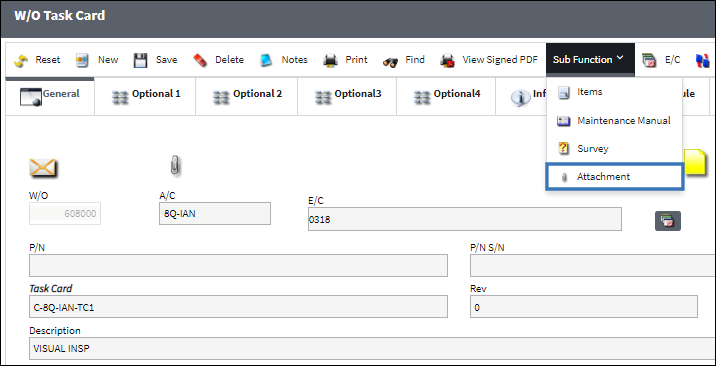Viewport: 716px width, 366px height.
Task: Click the P/N S/N input field
Action: pyautogui.click(x=593, y=266)
